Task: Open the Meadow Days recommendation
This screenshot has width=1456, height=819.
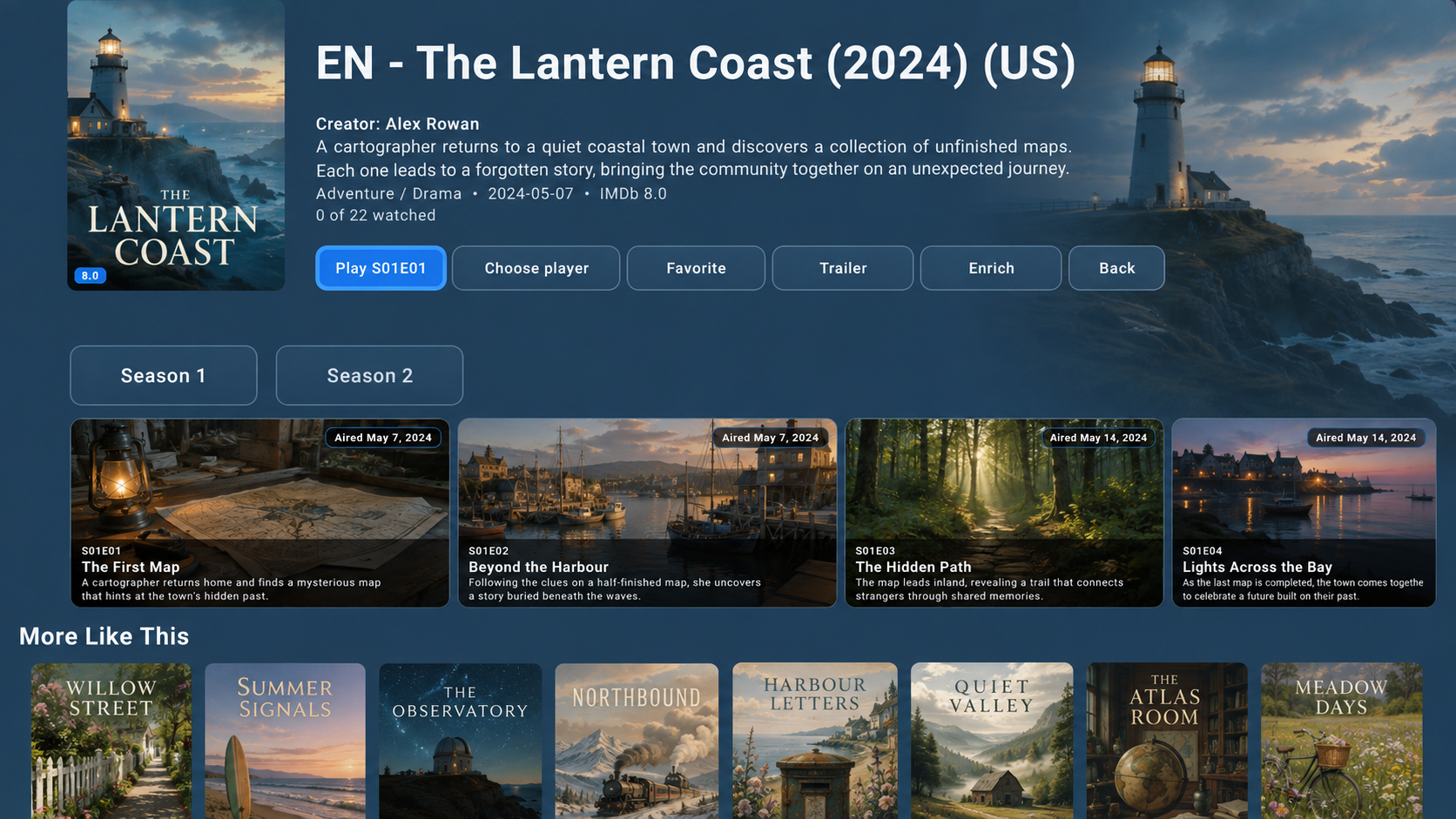Action: pos(1342,741)
